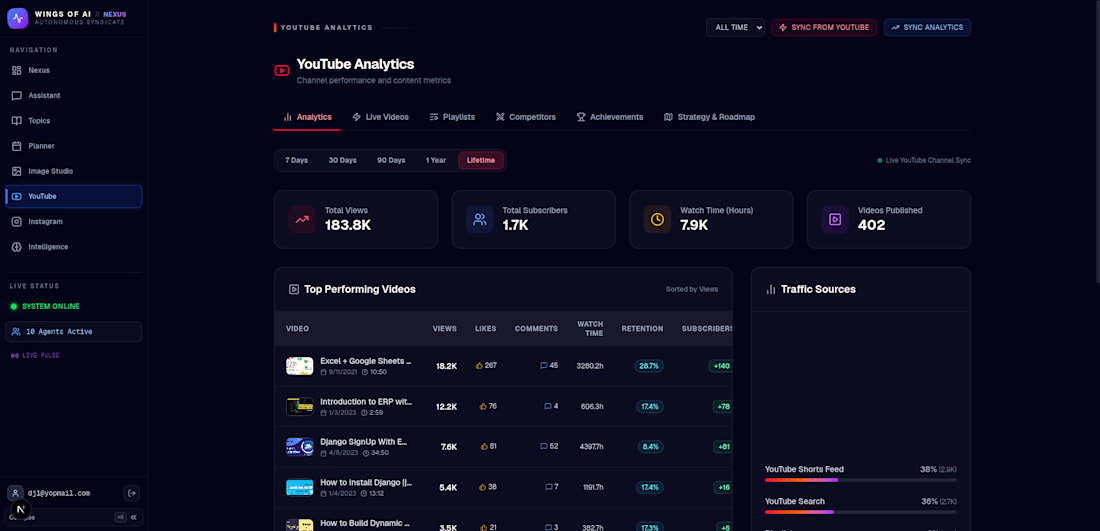
Task: Go to Topics in the sidebar
Action: [x=74, y=121]
